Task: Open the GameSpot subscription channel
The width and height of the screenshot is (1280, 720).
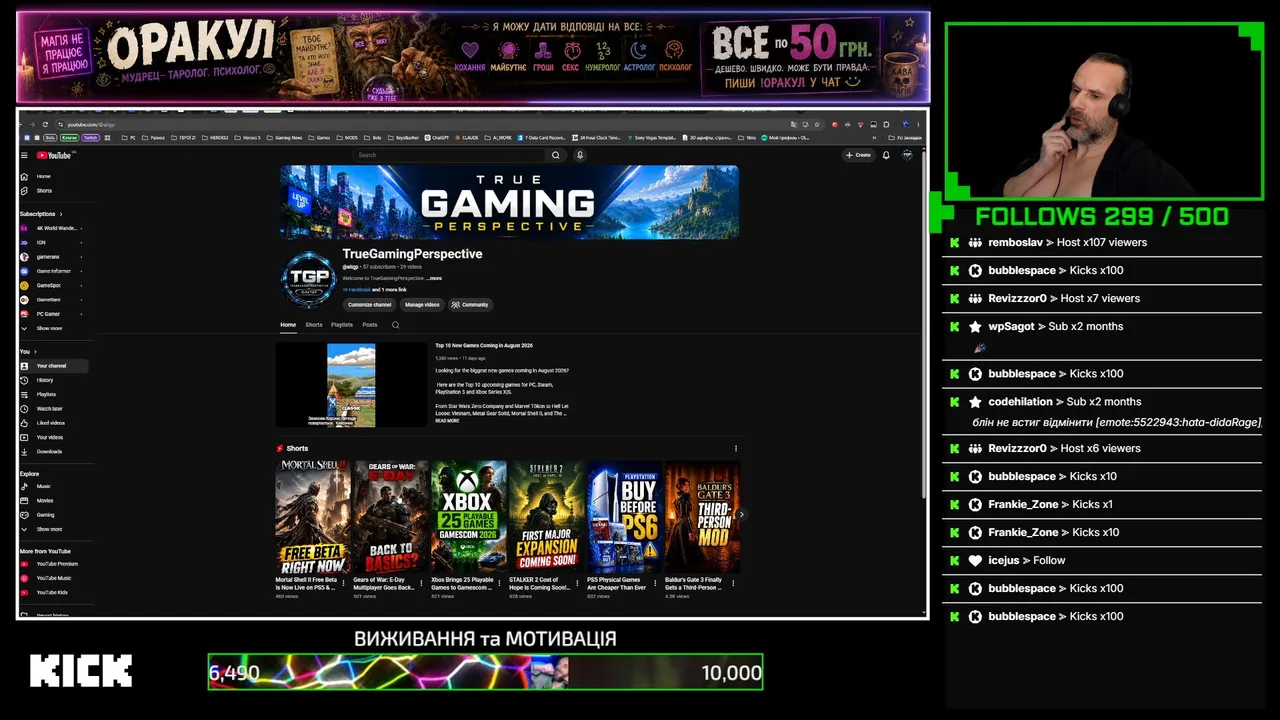Action: [x=52, y=285]
